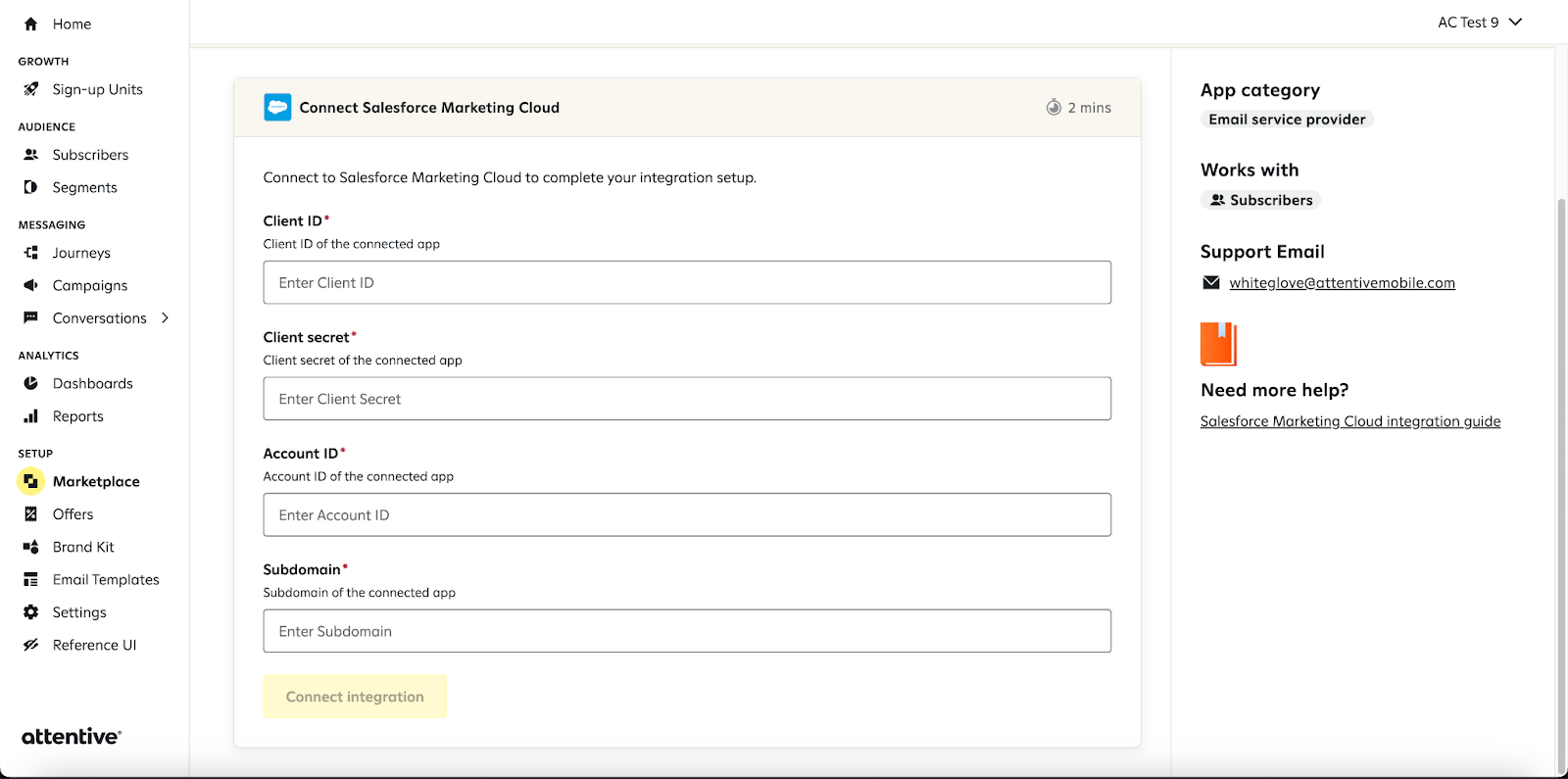
Task: Expand the Conversations submenu chevron
Action: pyautogui.click(x=165, y=317)
